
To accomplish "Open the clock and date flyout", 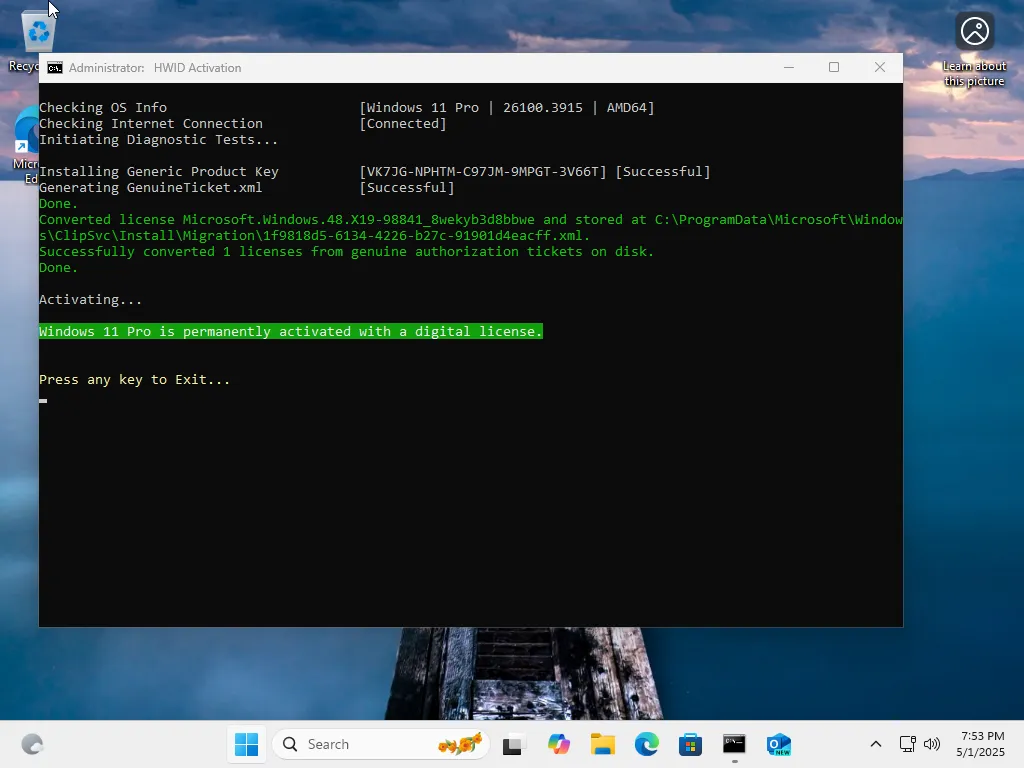I will (980, 744).
